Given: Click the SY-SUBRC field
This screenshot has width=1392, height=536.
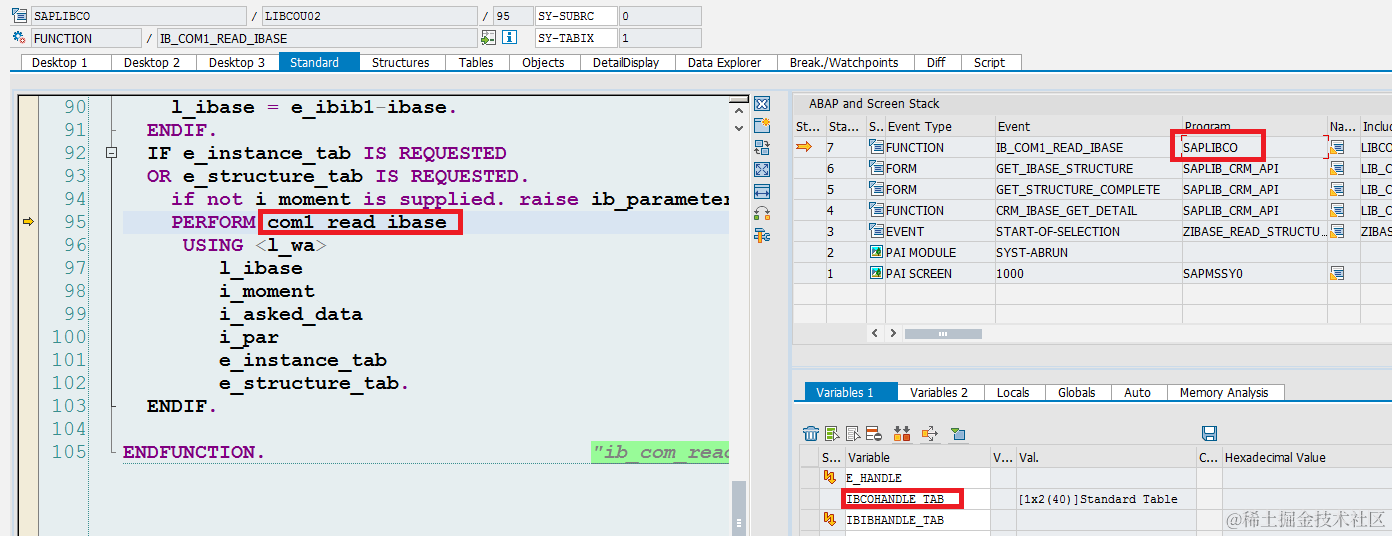Looking at the screenshot, I should [575, 16].
